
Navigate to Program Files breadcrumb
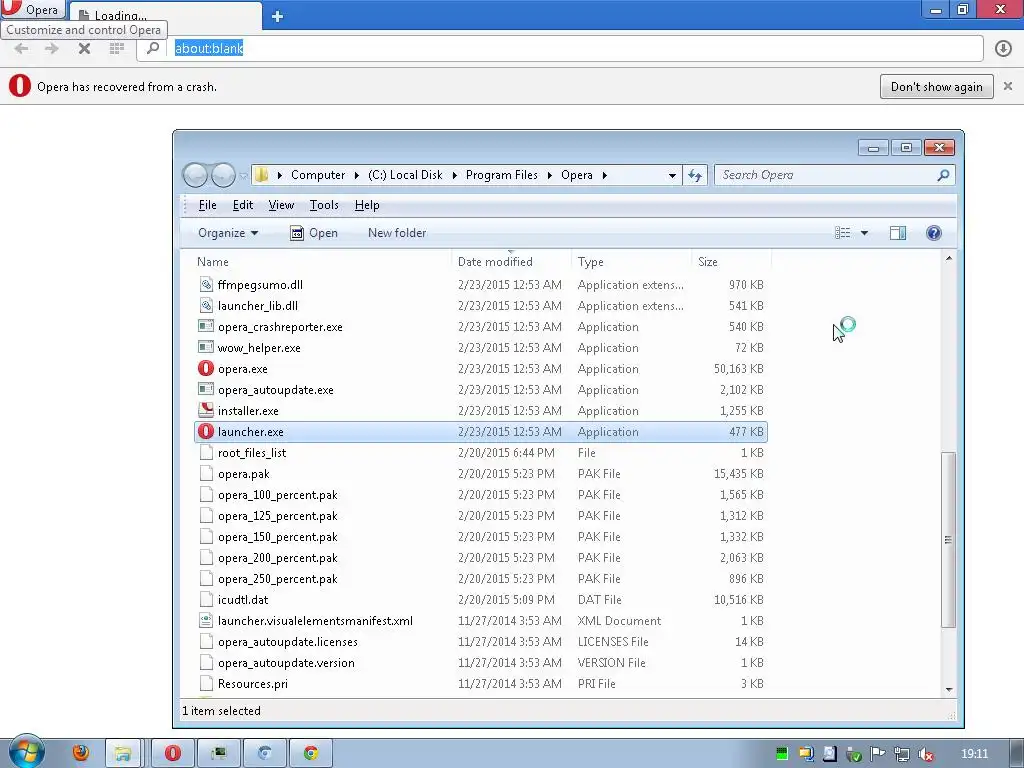pyautogui.click(x=502, y=175)
